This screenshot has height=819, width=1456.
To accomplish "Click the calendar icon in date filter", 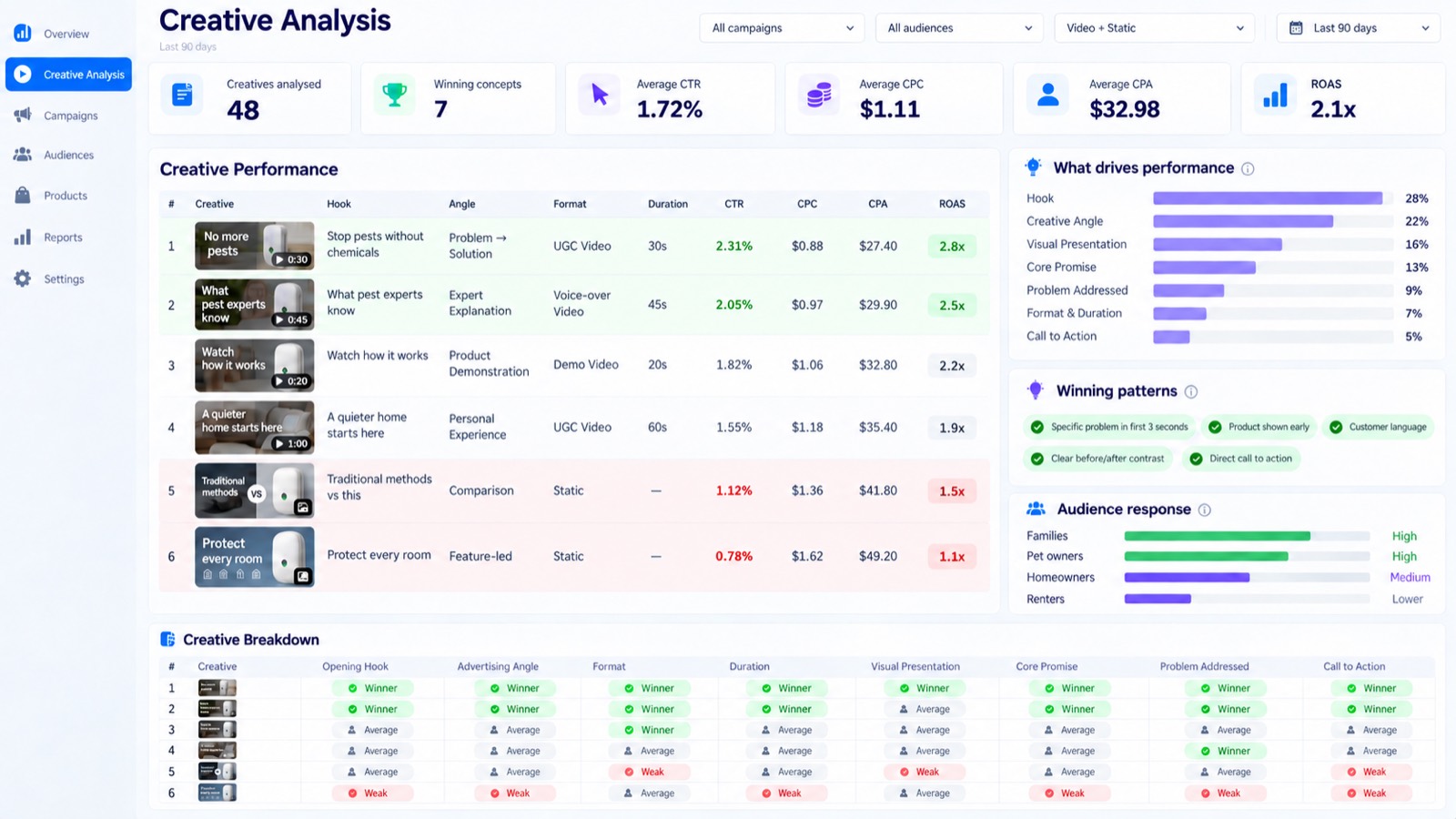I will (x=1296, y=28).
